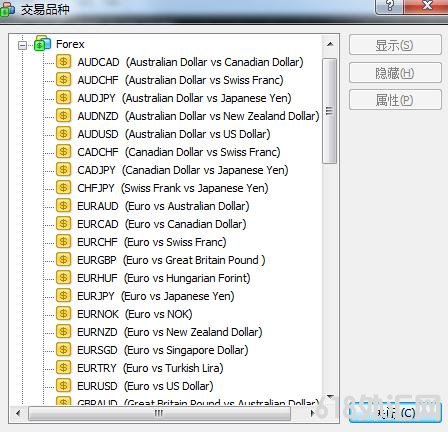
Task: Click the vertical scrollbar up arrow
Action: pyautogui.click(x=330, y=44)
